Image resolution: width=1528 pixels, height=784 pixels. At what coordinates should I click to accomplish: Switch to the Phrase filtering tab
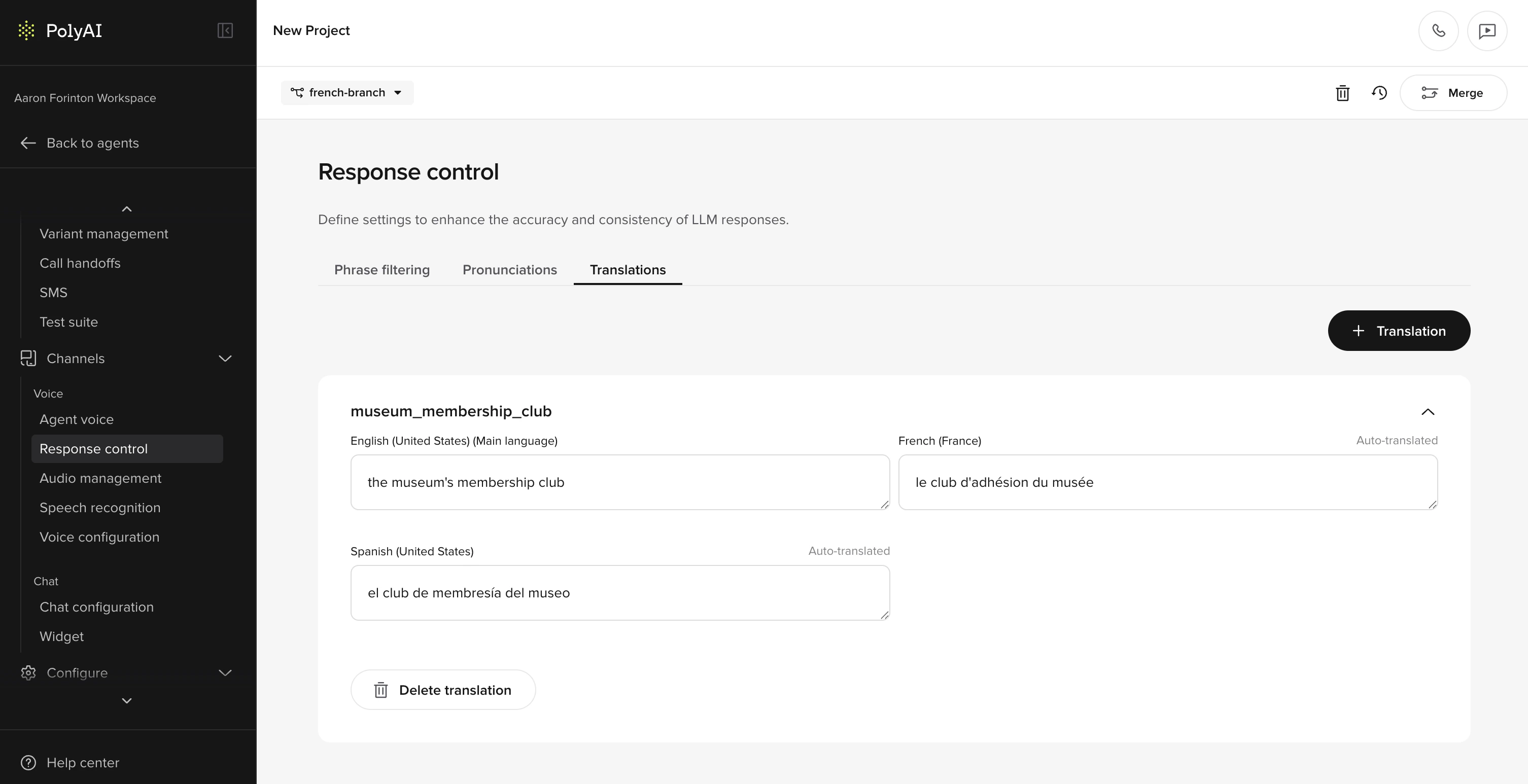[x=381, y=270]
